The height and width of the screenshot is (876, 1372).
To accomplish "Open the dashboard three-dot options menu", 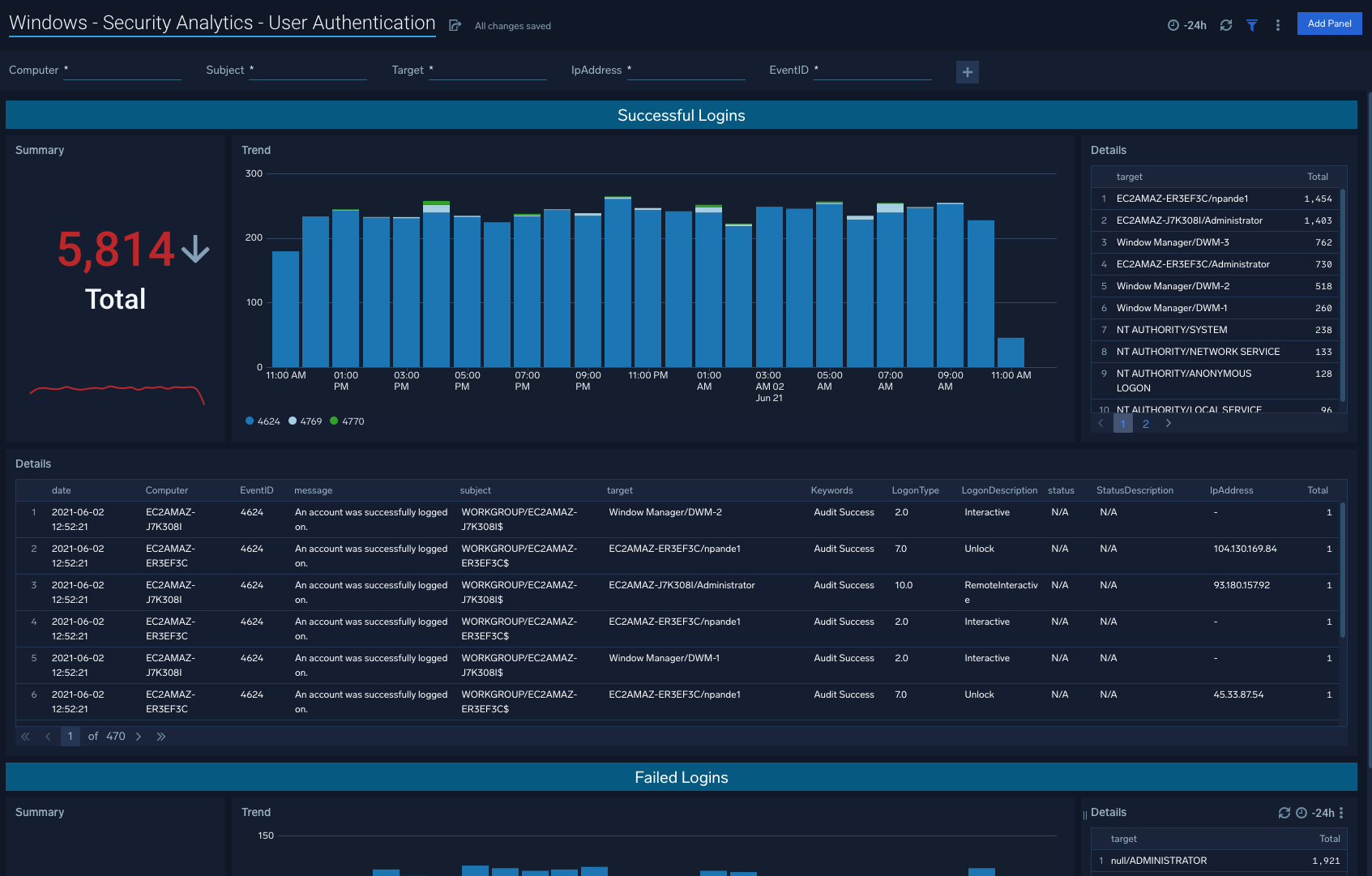I will click(1277, 25).
